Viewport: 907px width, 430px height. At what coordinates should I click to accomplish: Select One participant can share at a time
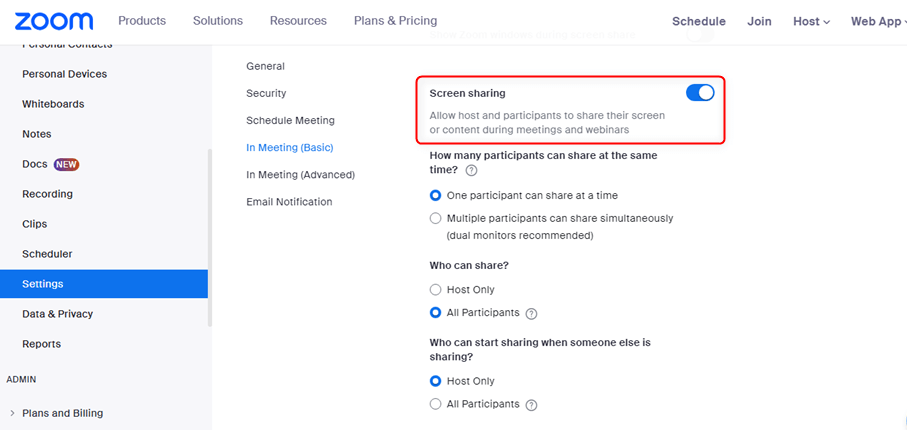[435, 195]
